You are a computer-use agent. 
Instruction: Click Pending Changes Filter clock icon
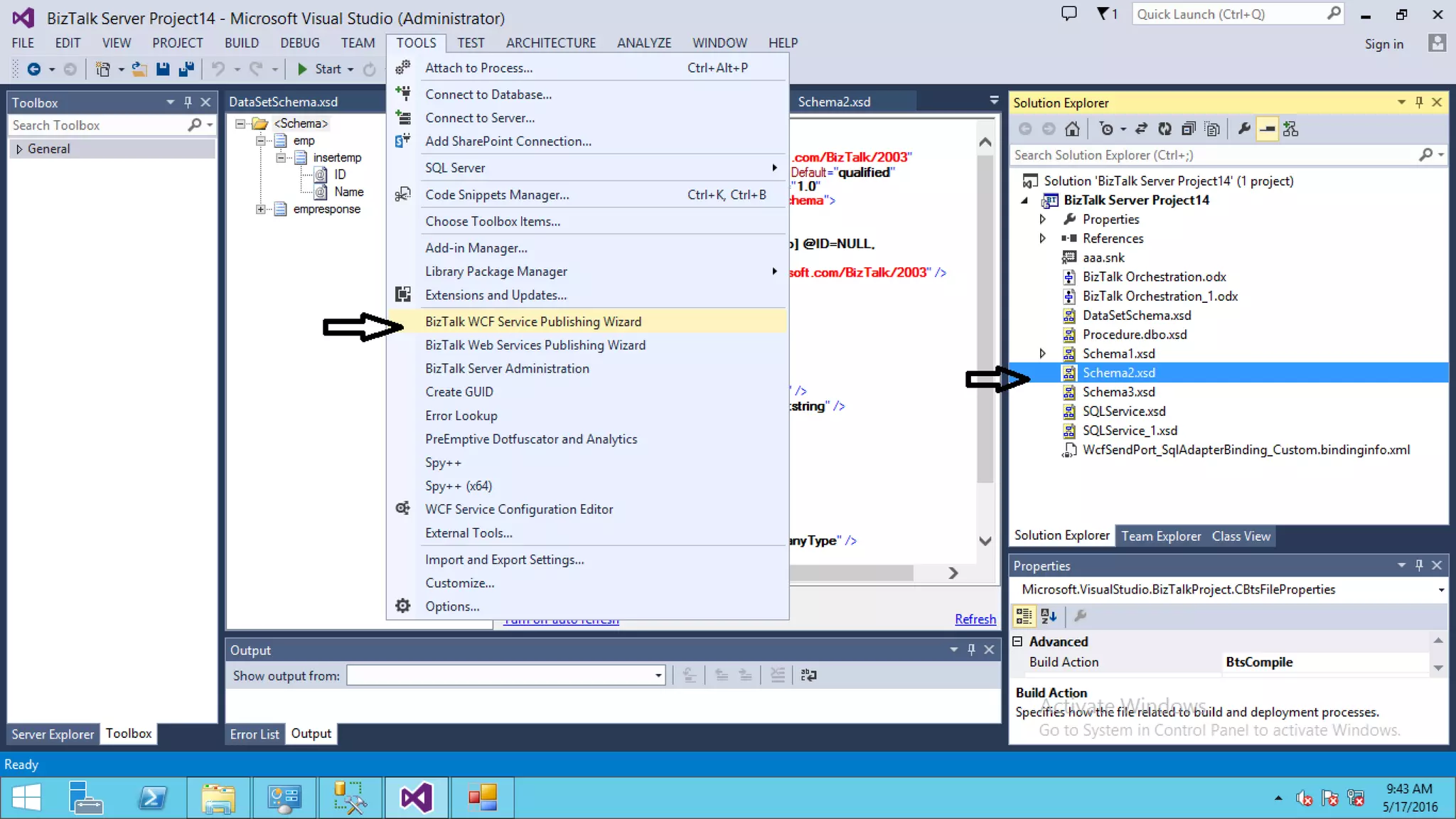[x=1106, y=129]
